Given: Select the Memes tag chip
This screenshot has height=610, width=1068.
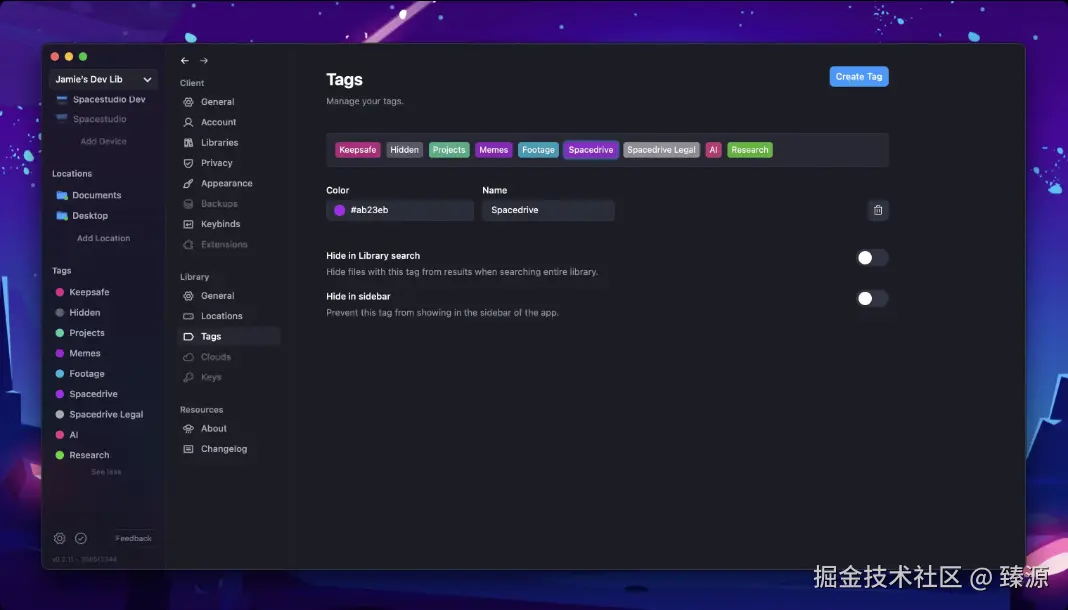Looking at the screenshot, I should click(494, 150).
